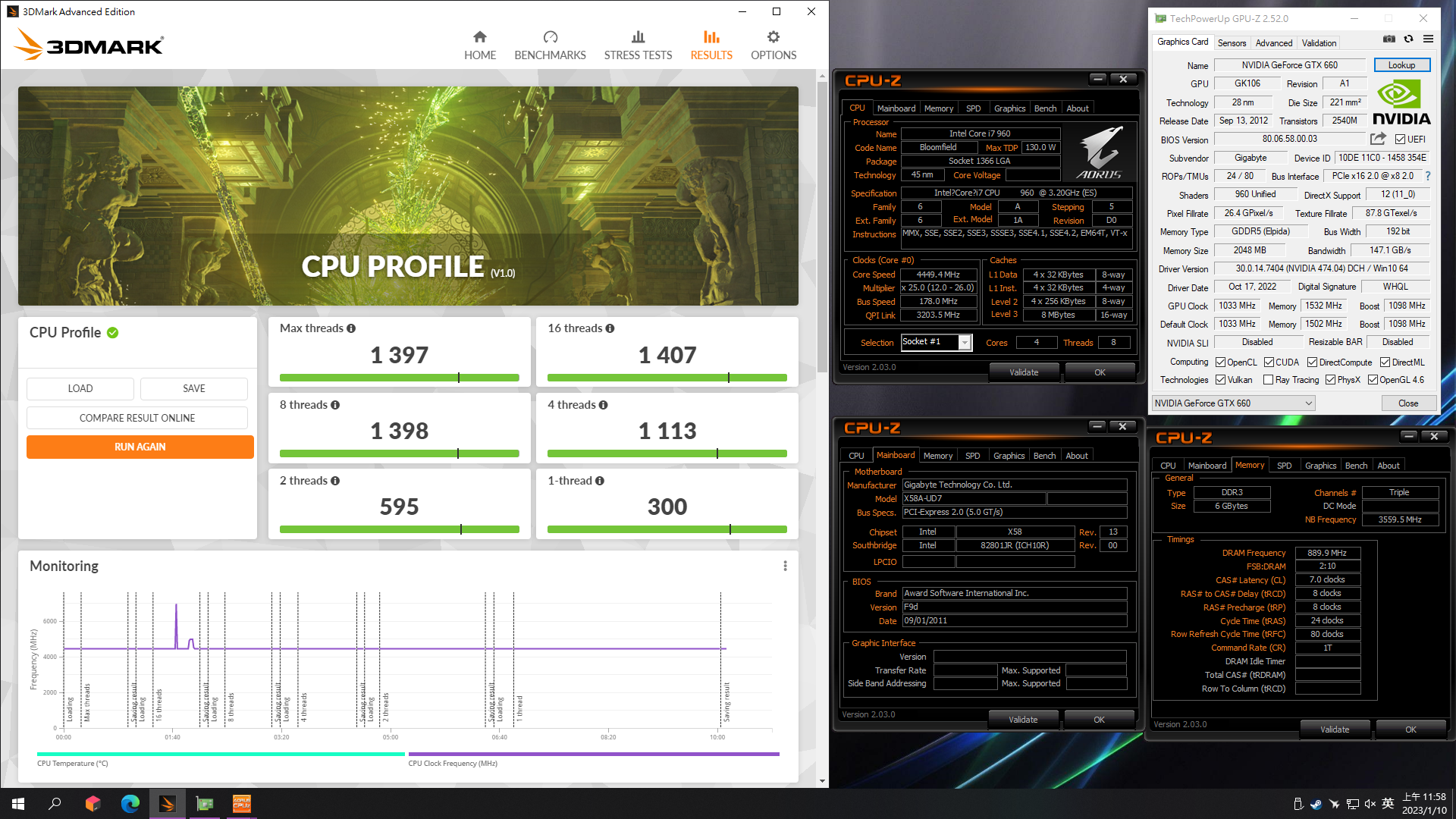The image size is (1456, 819).
Task: Toggle the OpenGL 4.6 checkbox
Action: tap(1373, 380)
